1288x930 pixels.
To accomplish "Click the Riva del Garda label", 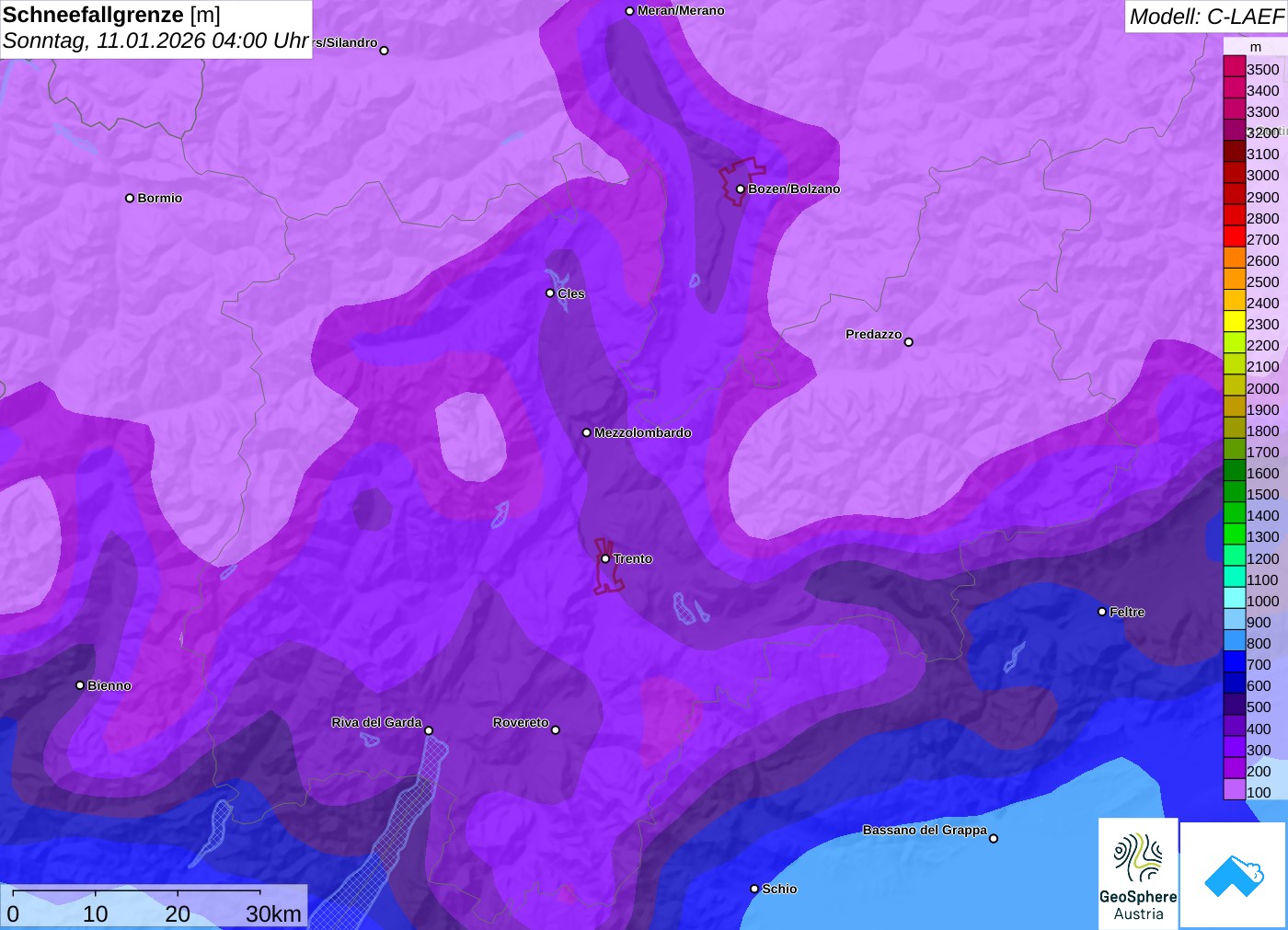I will [376, 722].
